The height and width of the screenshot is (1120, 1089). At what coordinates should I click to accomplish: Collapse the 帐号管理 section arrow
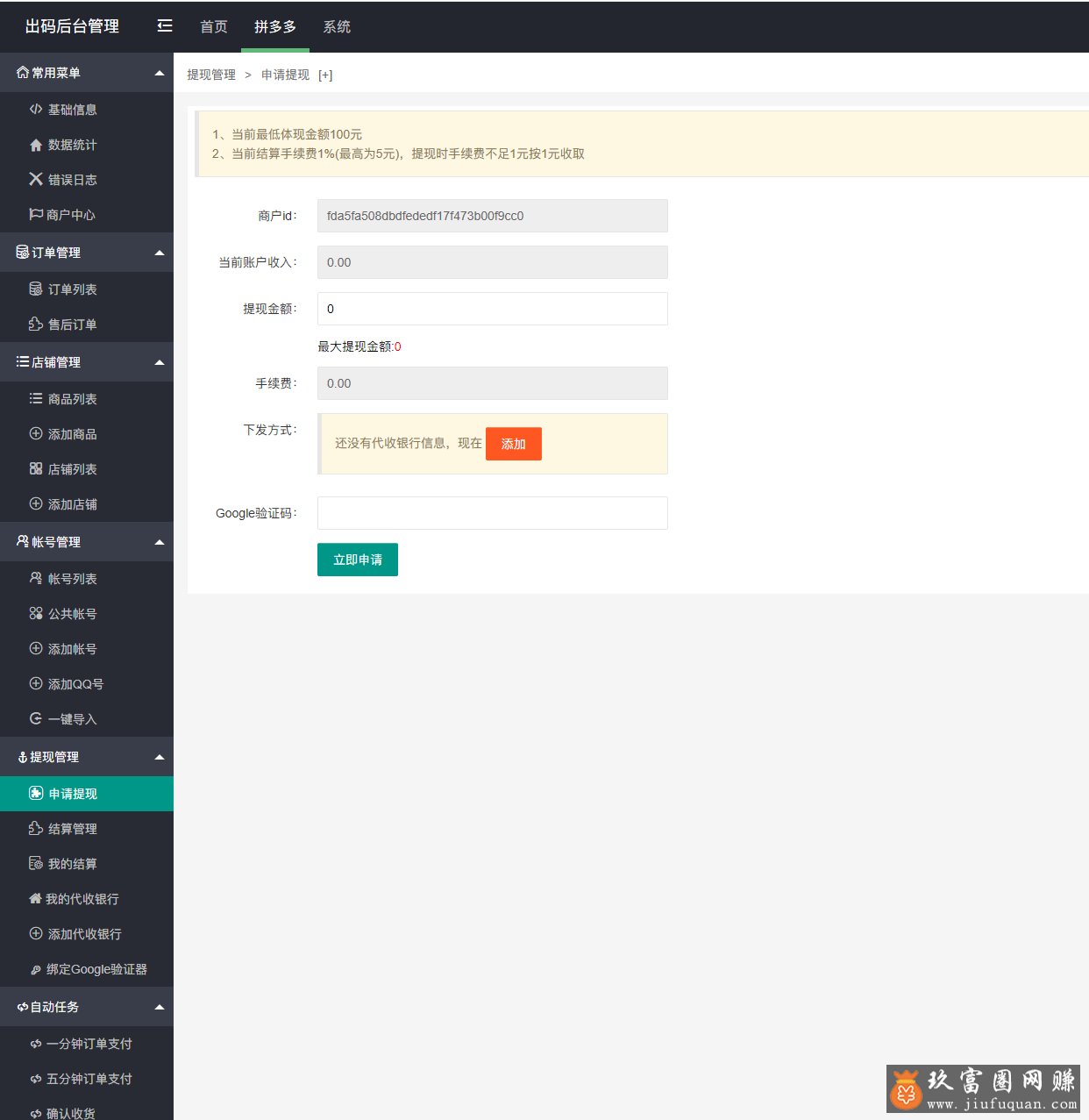[x=160, y=542]
